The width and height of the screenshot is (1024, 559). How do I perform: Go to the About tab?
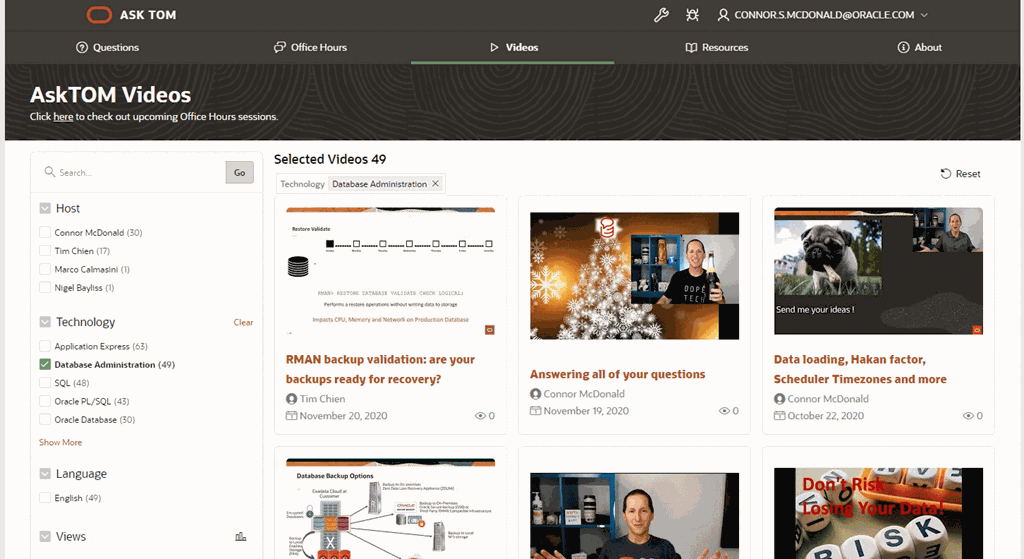[x=920, y=47]
